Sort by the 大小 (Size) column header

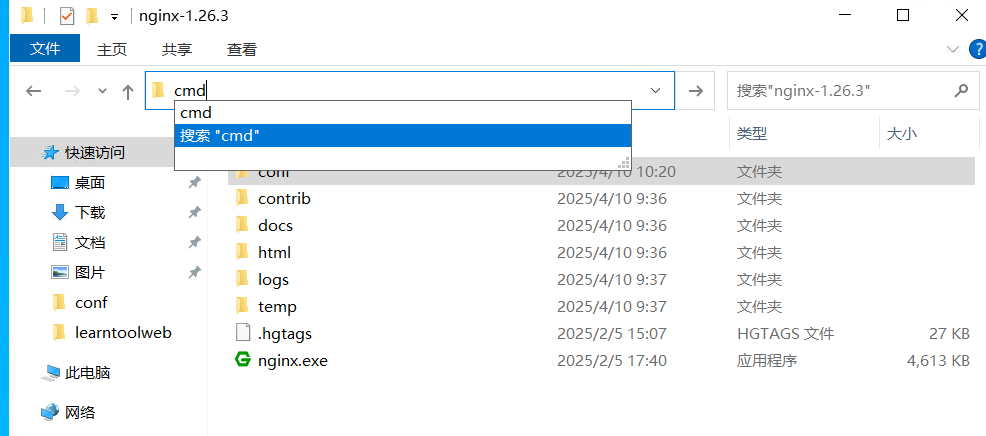tap(901, 133)
